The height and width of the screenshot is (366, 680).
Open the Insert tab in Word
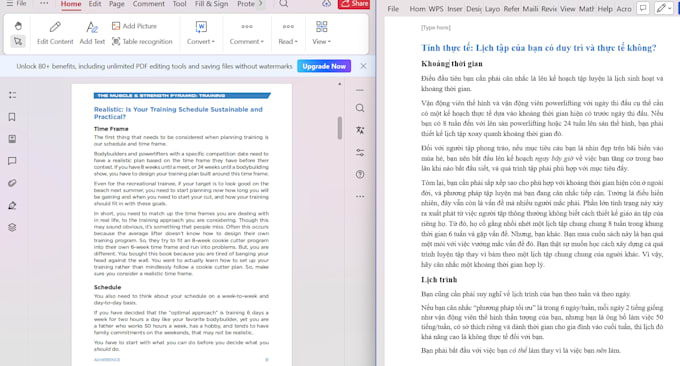454,9
